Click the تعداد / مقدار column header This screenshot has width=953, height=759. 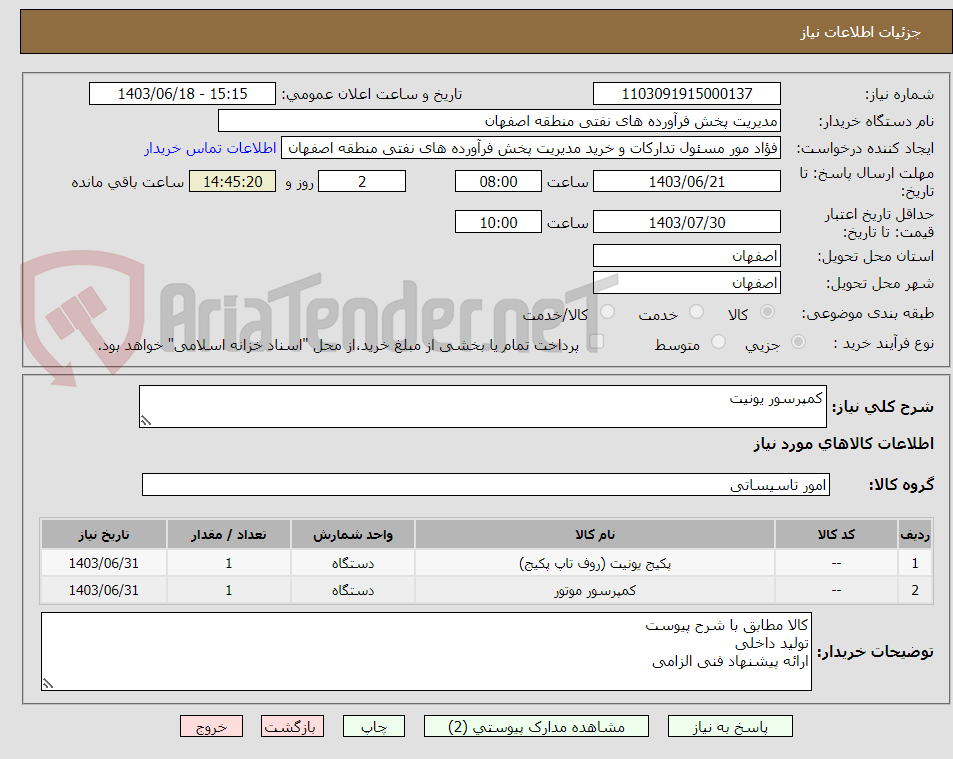click(x=229, y=534)
